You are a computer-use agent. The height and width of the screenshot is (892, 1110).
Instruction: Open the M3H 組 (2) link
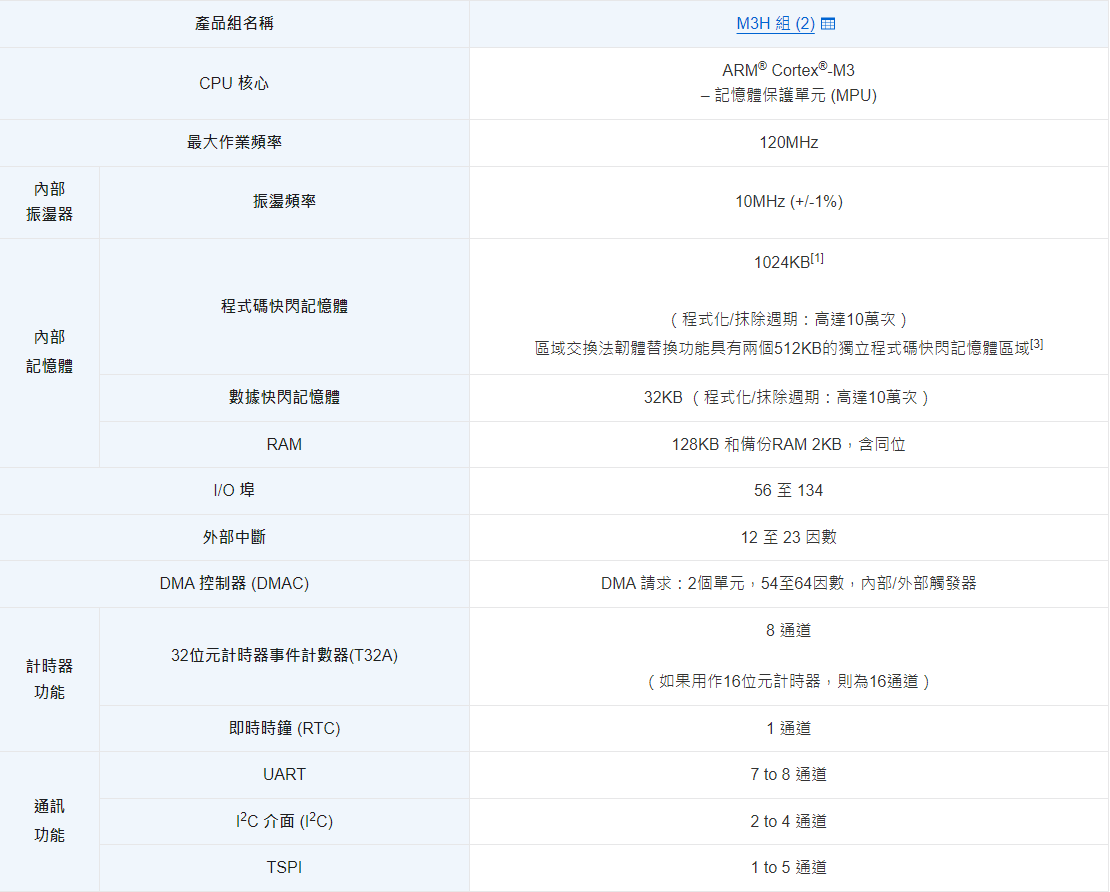[775, 24]
